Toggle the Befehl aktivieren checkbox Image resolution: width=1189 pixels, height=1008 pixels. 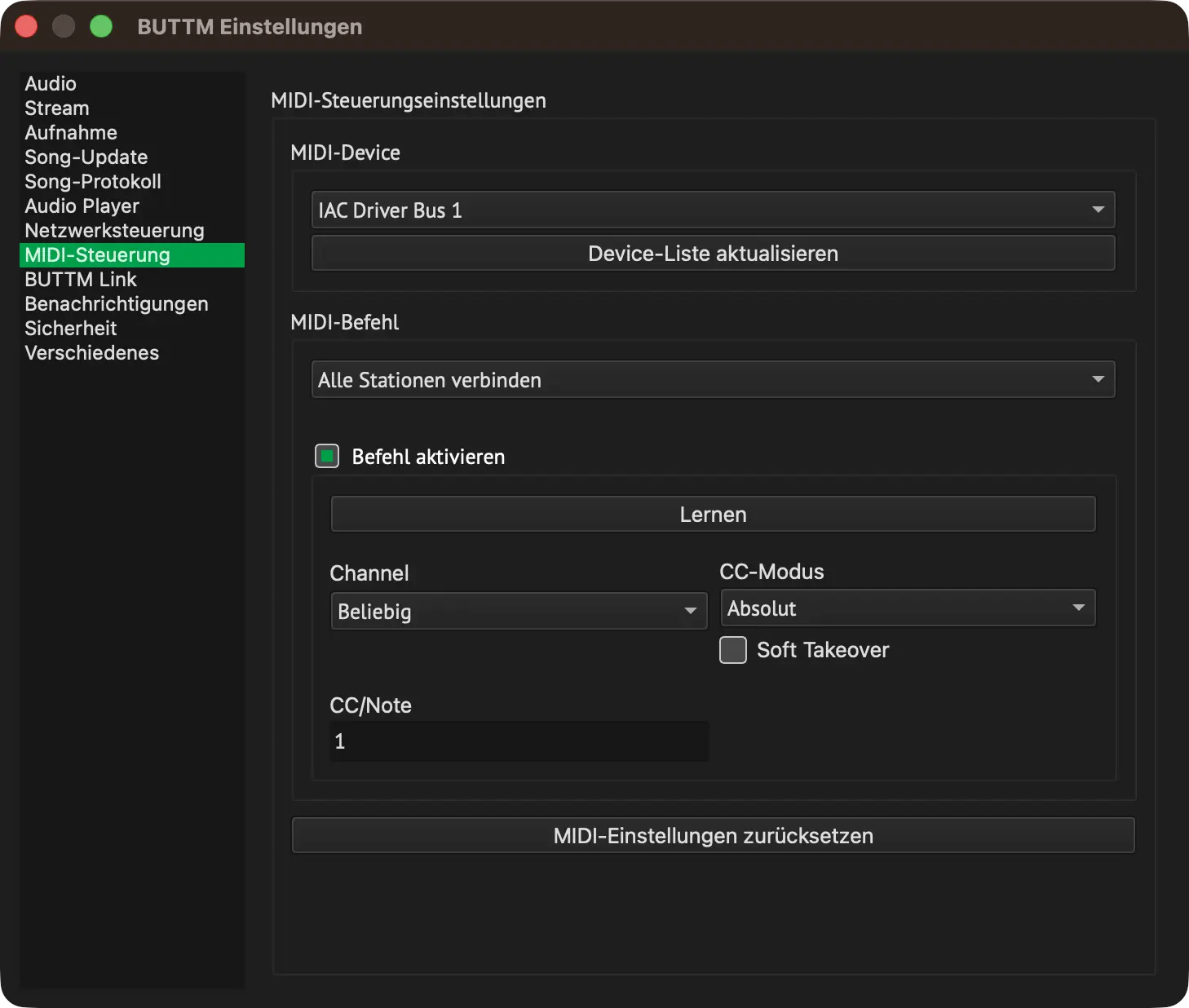(x=327, y=456)
